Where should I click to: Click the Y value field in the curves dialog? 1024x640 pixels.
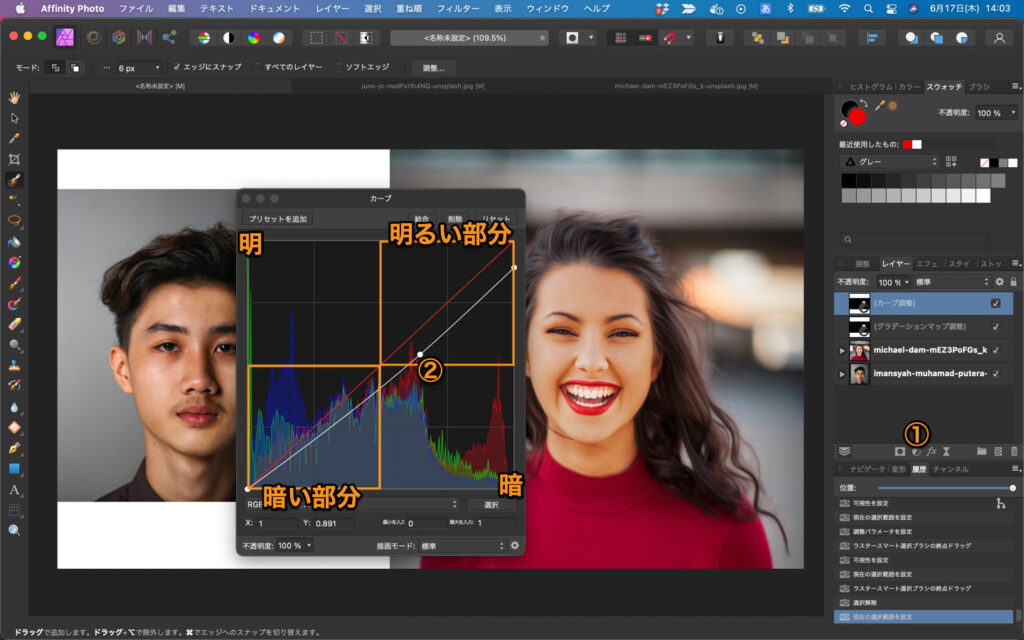[334, 523]
